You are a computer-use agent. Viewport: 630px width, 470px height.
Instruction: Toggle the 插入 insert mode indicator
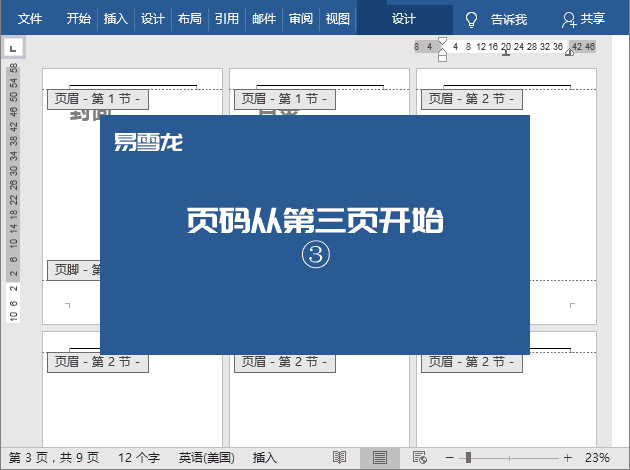pos(265,458)
